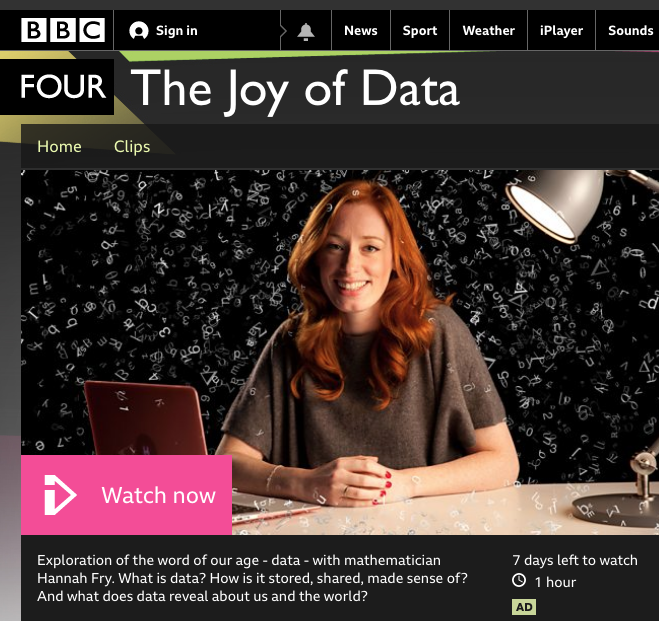Click the BBC logo blocks

click(x=63, y=30)
